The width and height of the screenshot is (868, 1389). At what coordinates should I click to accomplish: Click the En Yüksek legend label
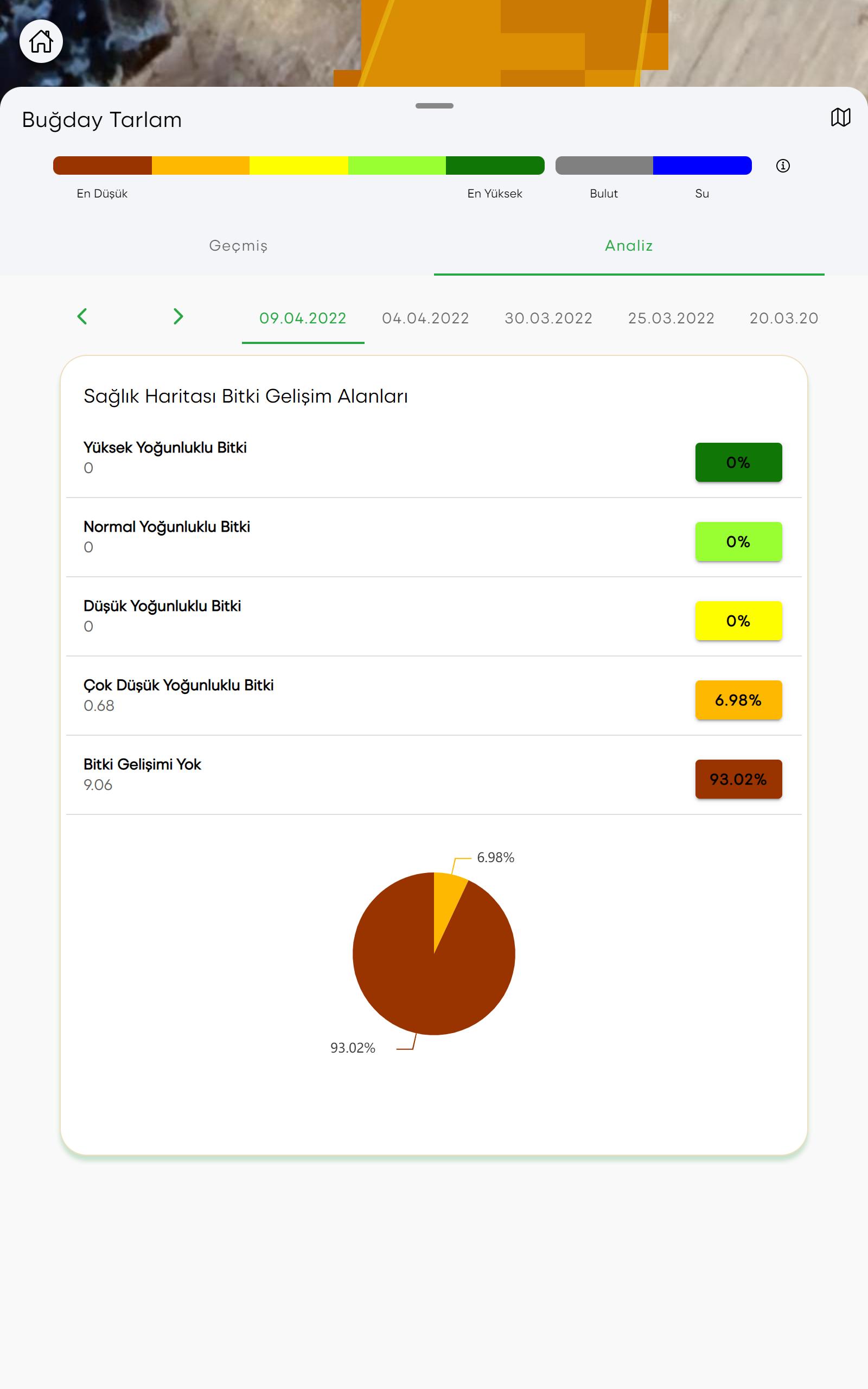[495, 193]
